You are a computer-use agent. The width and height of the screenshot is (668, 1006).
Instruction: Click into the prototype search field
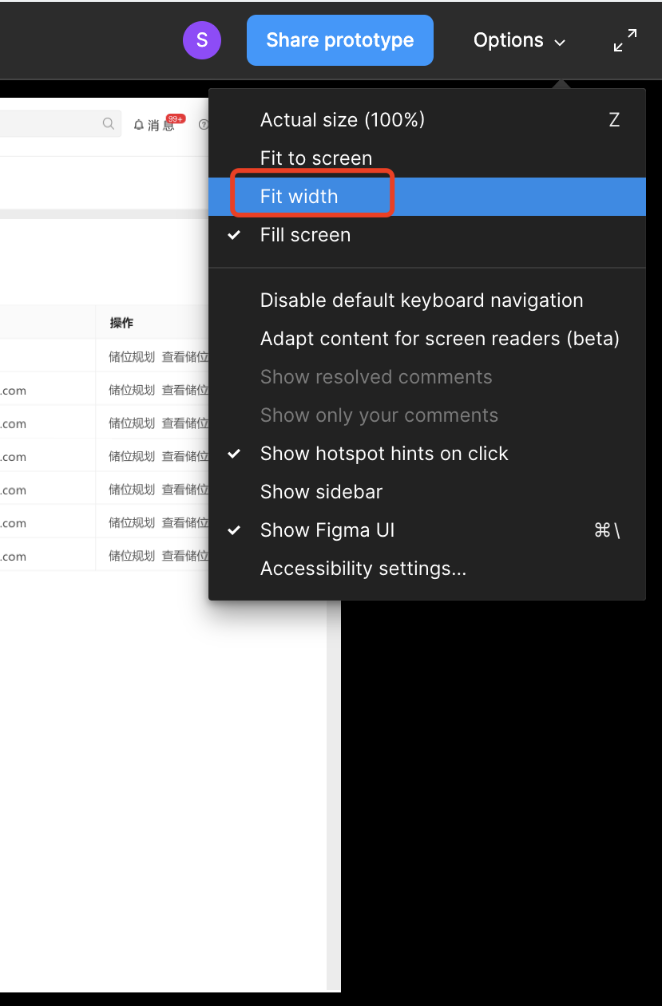[50, 124]
